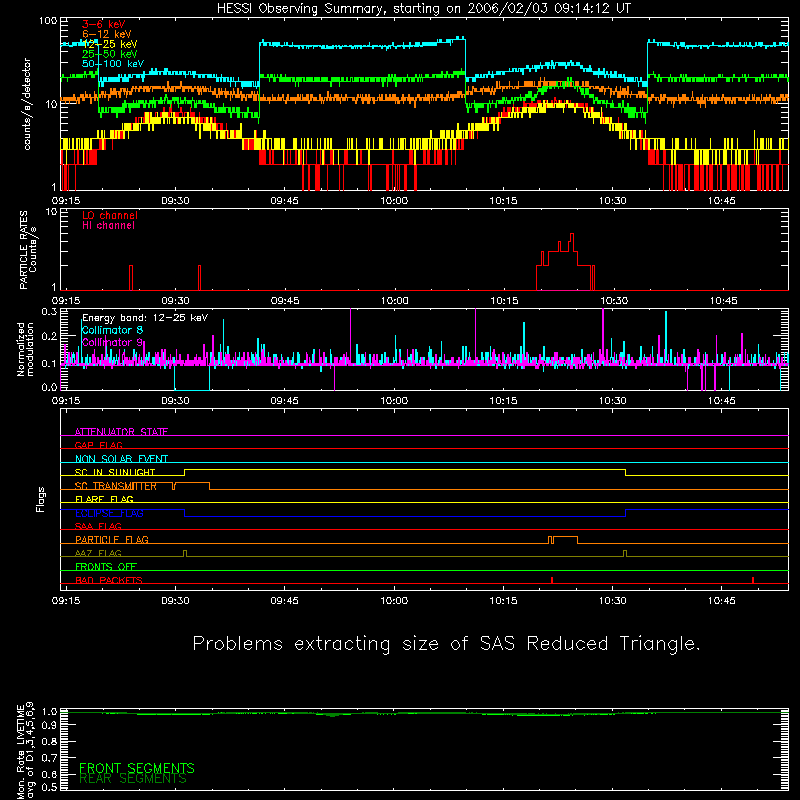Click the counts/s/detector axis label
This screenshot has width=800, height=800.
[27, 104]
